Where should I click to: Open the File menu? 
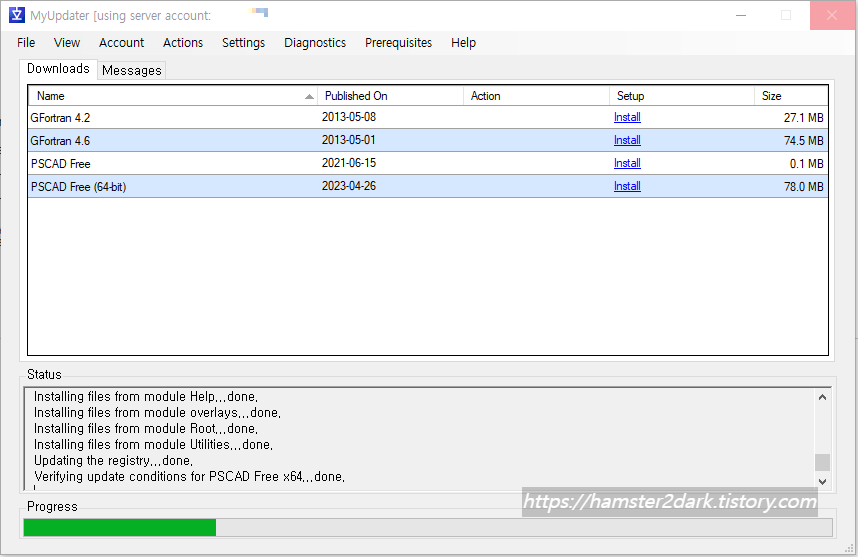pos(26,43)
